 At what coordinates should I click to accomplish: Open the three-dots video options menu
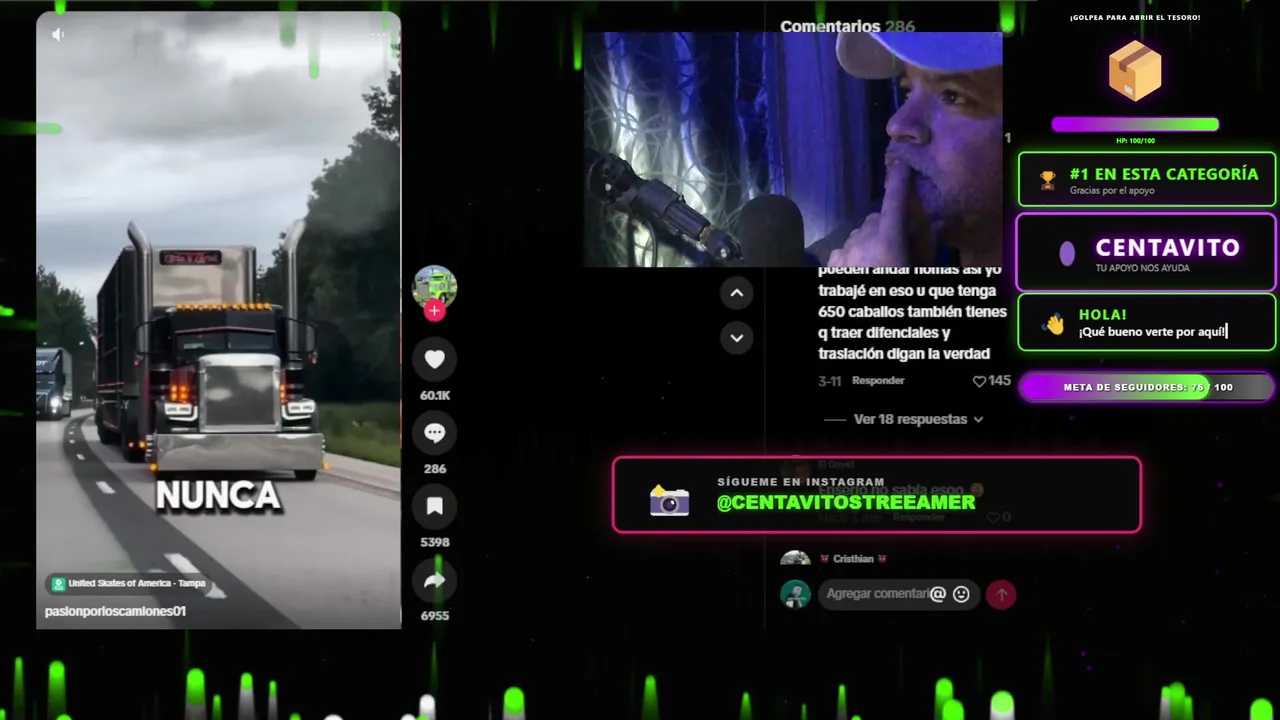(x=379, y=35)
